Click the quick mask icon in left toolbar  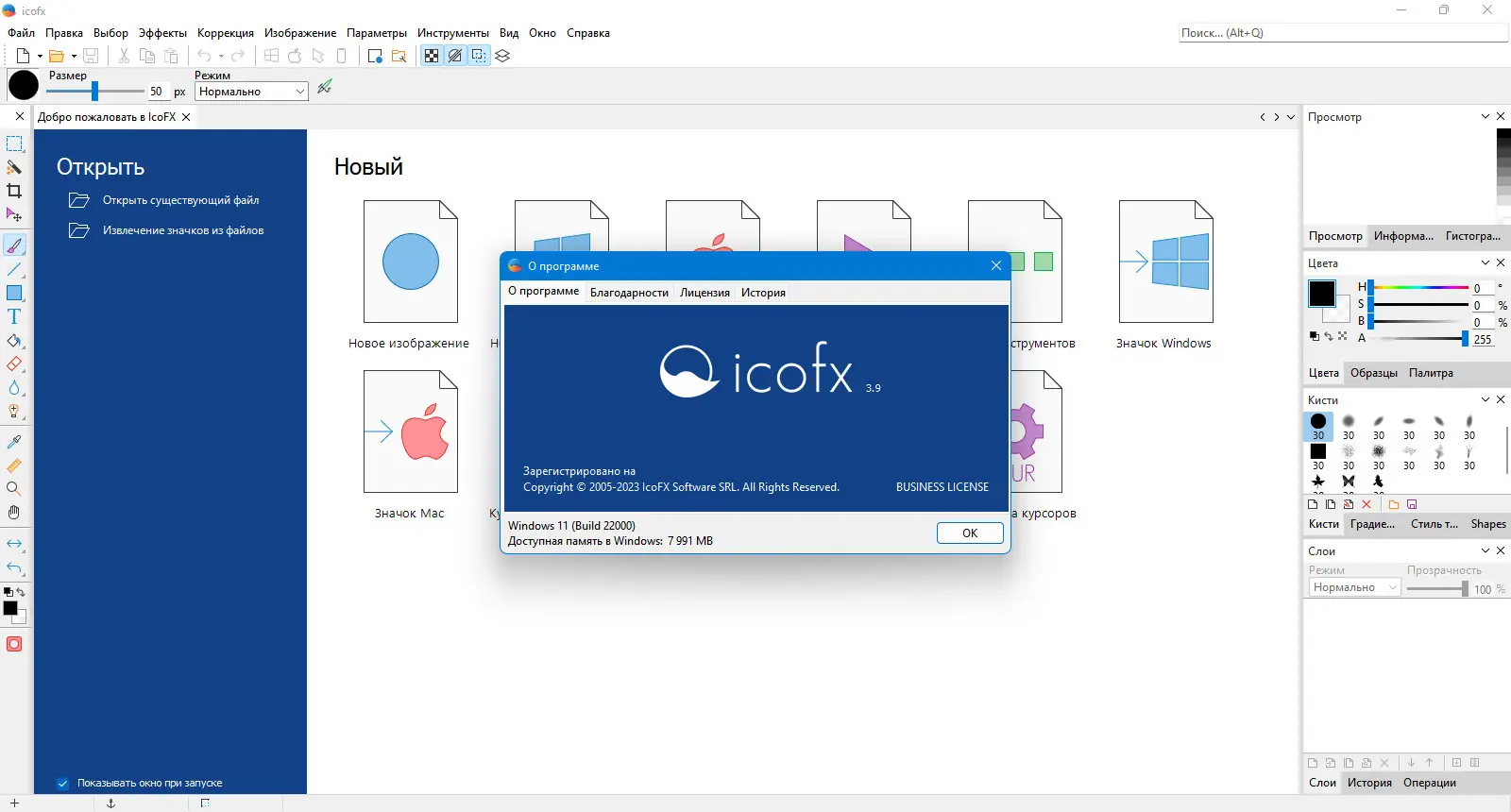14,644
